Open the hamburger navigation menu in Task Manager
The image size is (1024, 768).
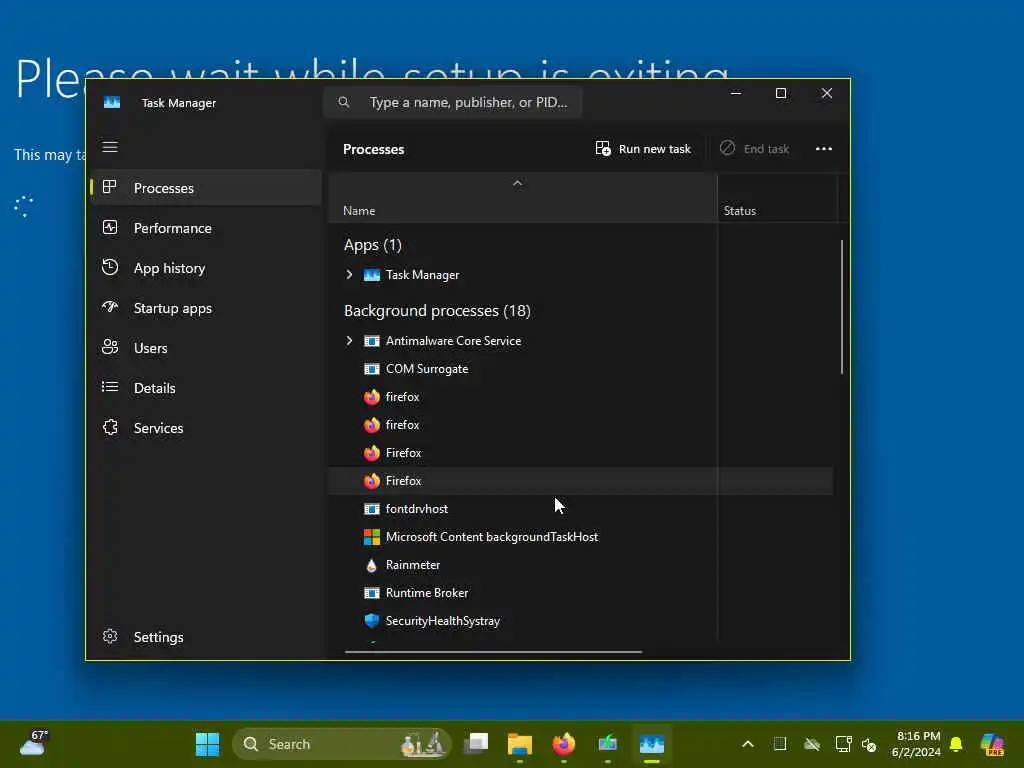[x=110, y=147]
